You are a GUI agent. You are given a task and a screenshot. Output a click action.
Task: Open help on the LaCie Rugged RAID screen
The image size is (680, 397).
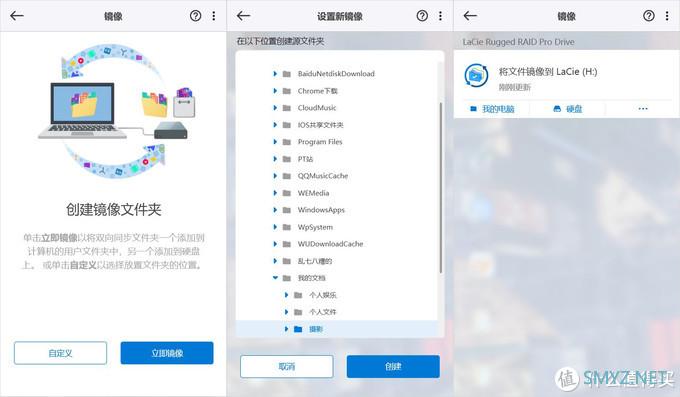[x=649, y=16]
